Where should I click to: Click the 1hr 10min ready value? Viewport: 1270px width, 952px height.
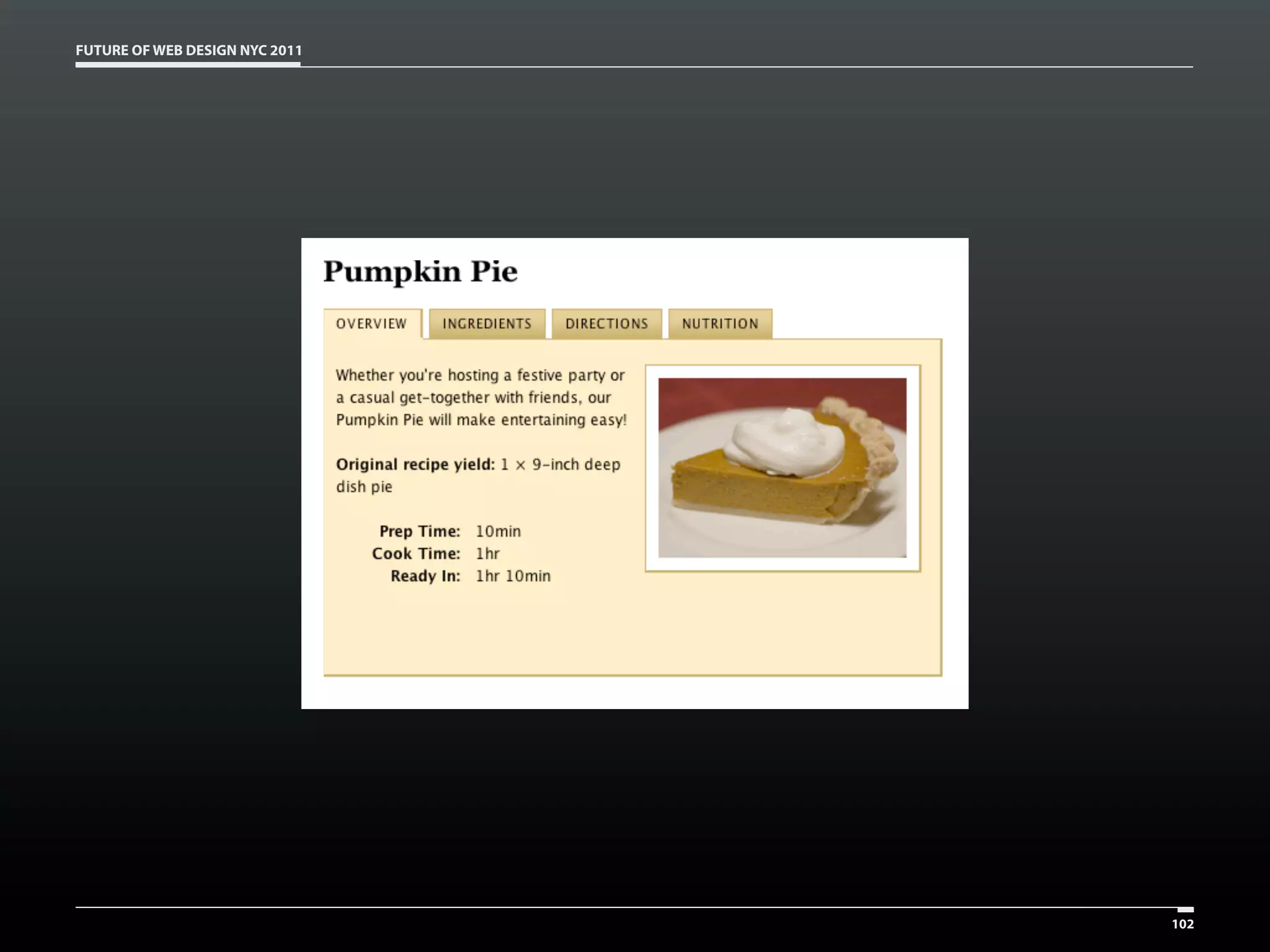[513, 576]
